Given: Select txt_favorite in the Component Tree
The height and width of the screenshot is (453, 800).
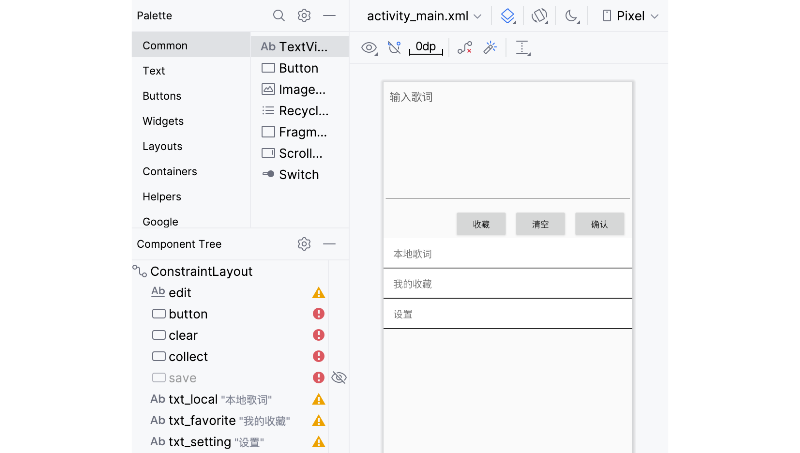Looking at the screenshot, I should (x=201, y=421).
